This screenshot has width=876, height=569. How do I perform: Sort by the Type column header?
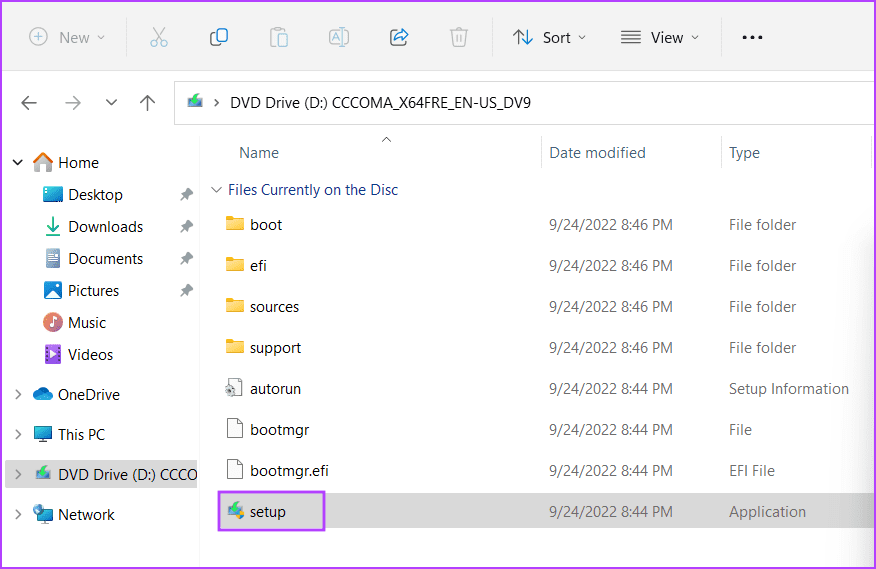click(744, 153)
